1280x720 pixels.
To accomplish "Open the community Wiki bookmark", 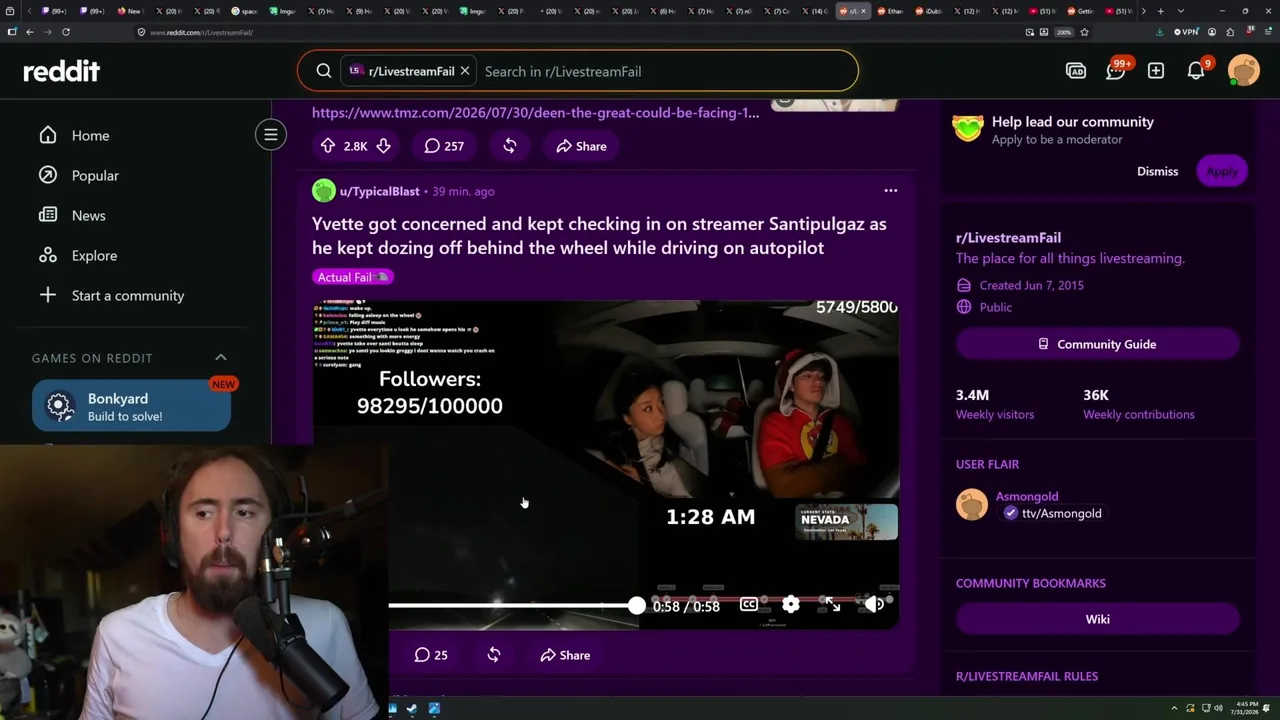I will pyautogui.click(x=1098, y=619).
